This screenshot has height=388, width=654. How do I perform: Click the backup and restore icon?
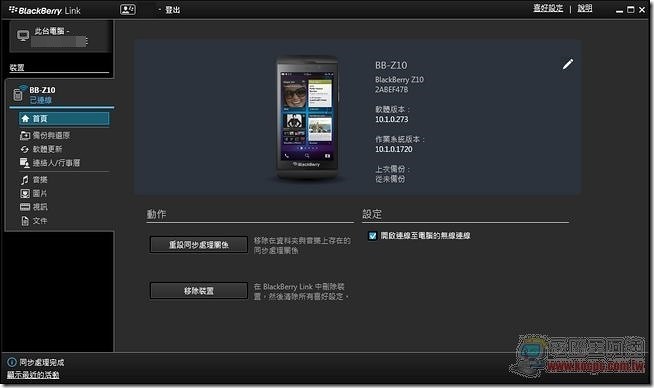pos(25,136)
